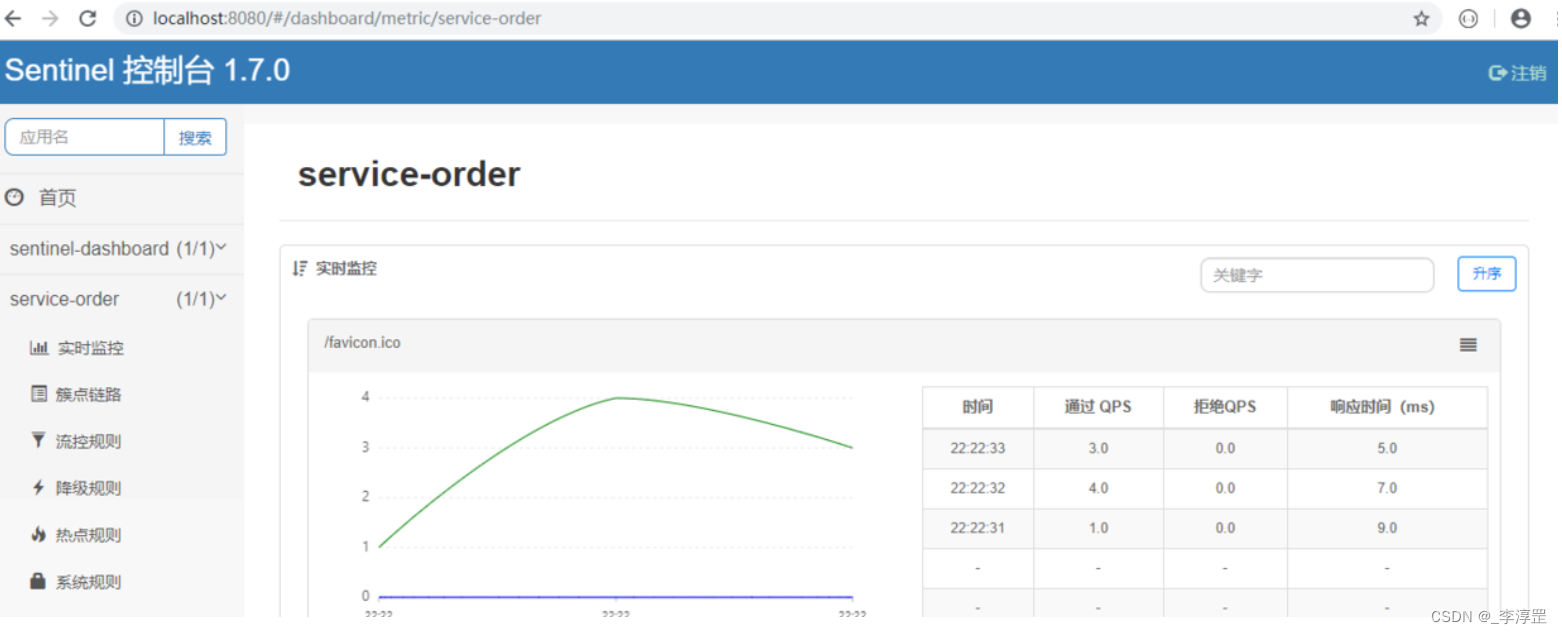The height and width of the screenshot is (634, 1562).
Task: Click the 首页 dashboard clock icon
Action: pos(14,197)
